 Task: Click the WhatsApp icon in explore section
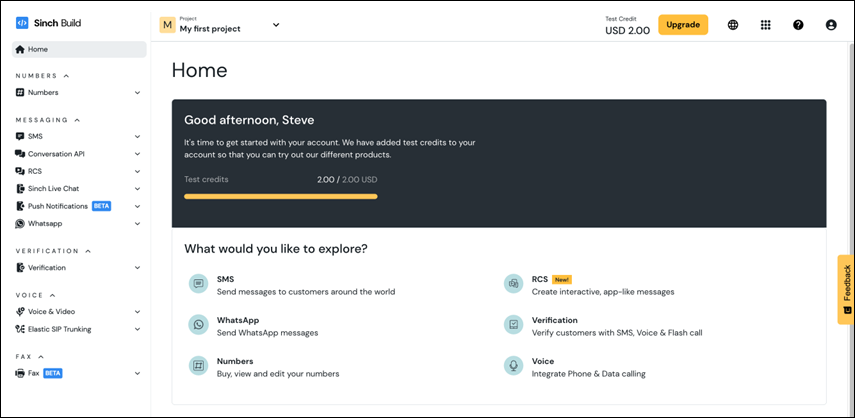point(198,325)
